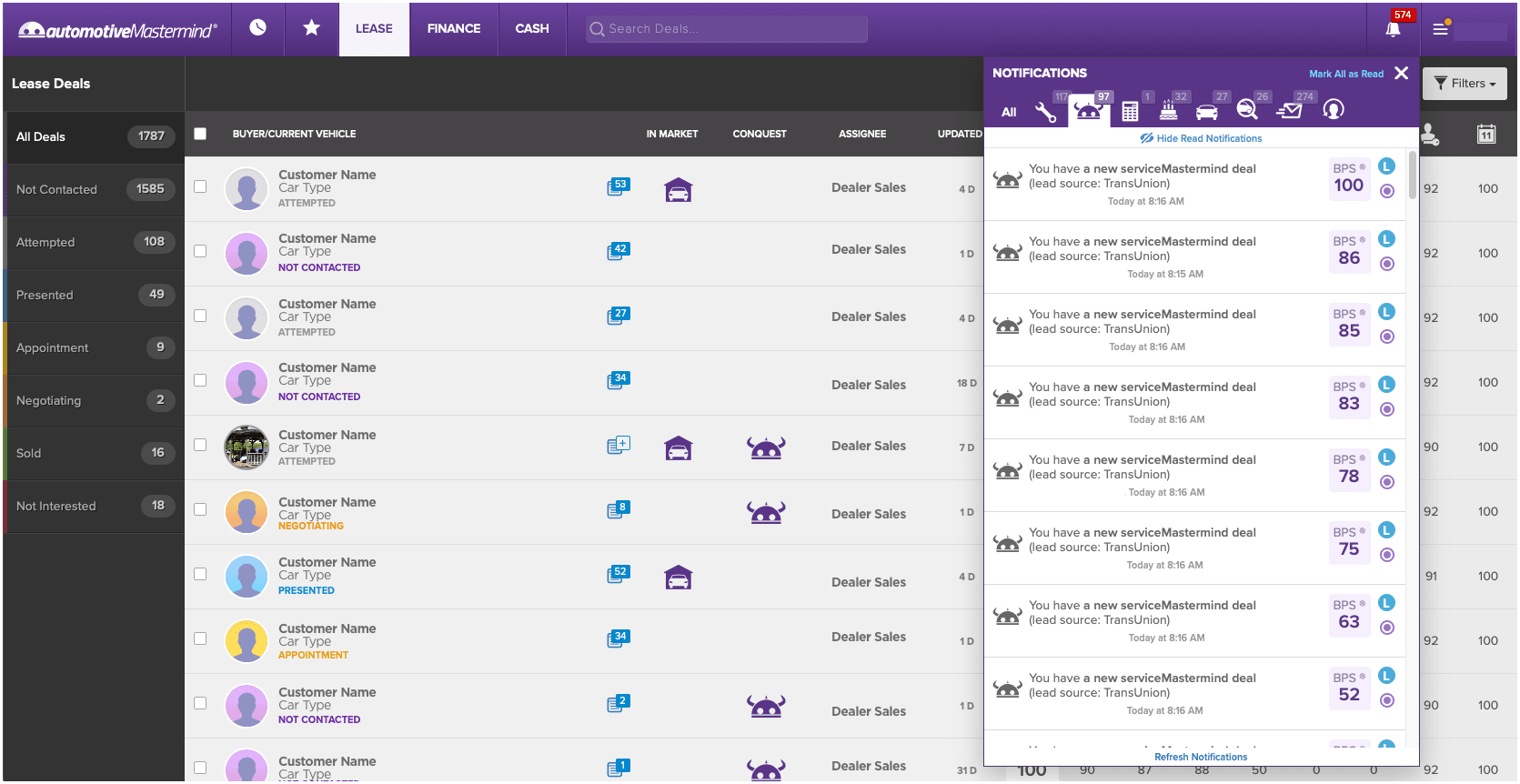Click Hide Read Notifications link

[1201, 138]
